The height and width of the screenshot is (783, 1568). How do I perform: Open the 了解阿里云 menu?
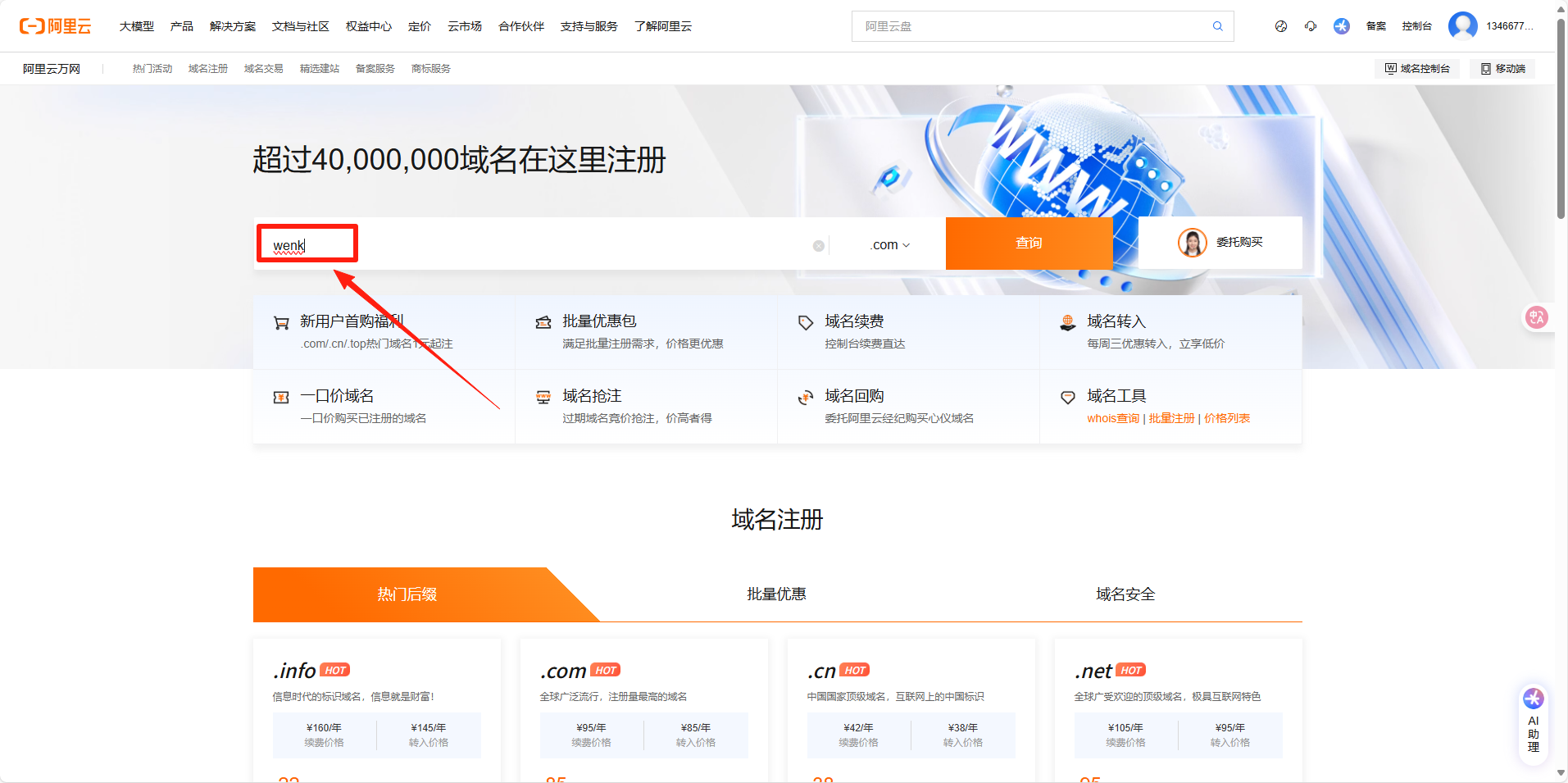[x=663, y=26]
